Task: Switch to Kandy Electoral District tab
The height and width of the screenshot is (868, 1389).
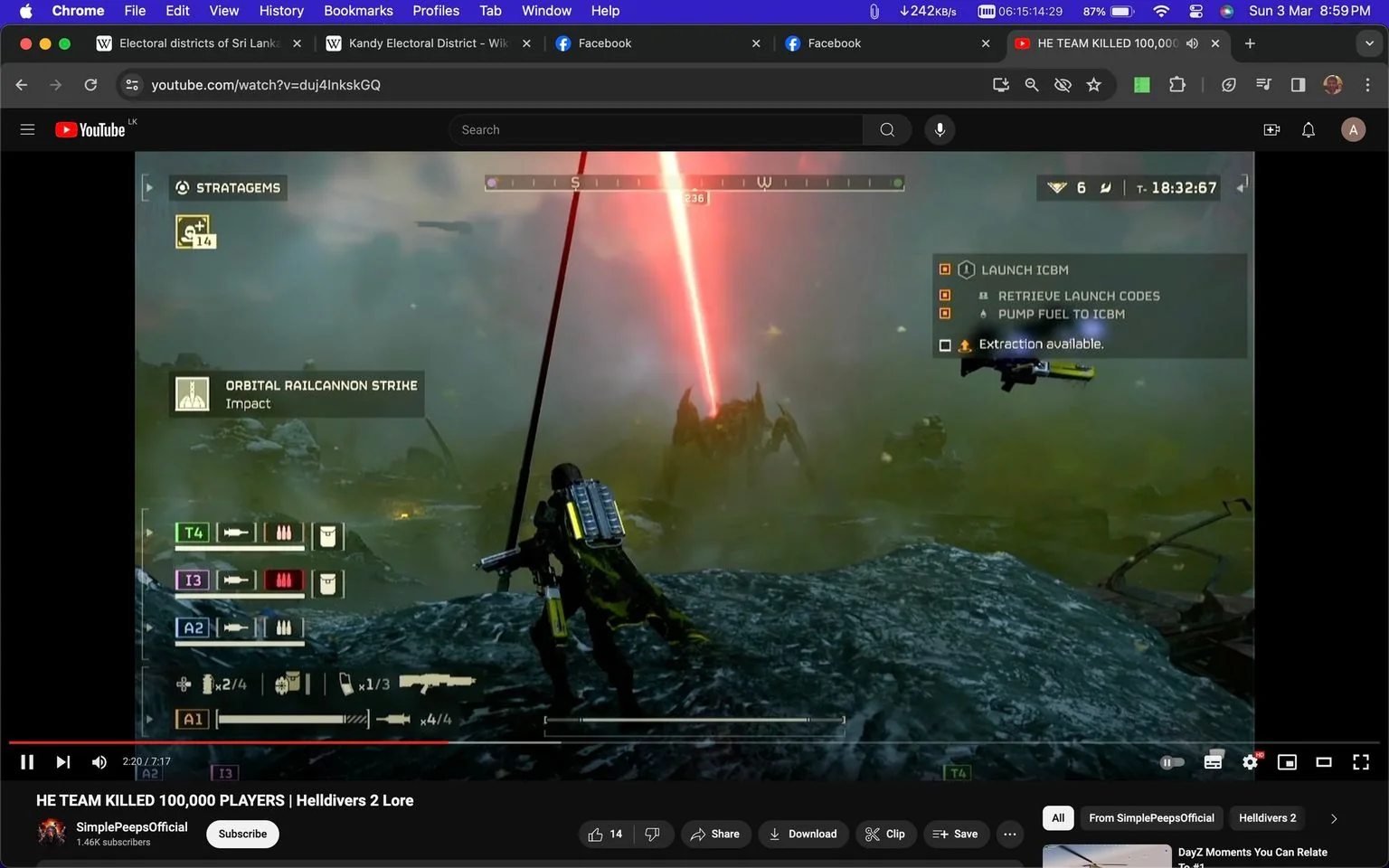Action: tap(429, 43)
